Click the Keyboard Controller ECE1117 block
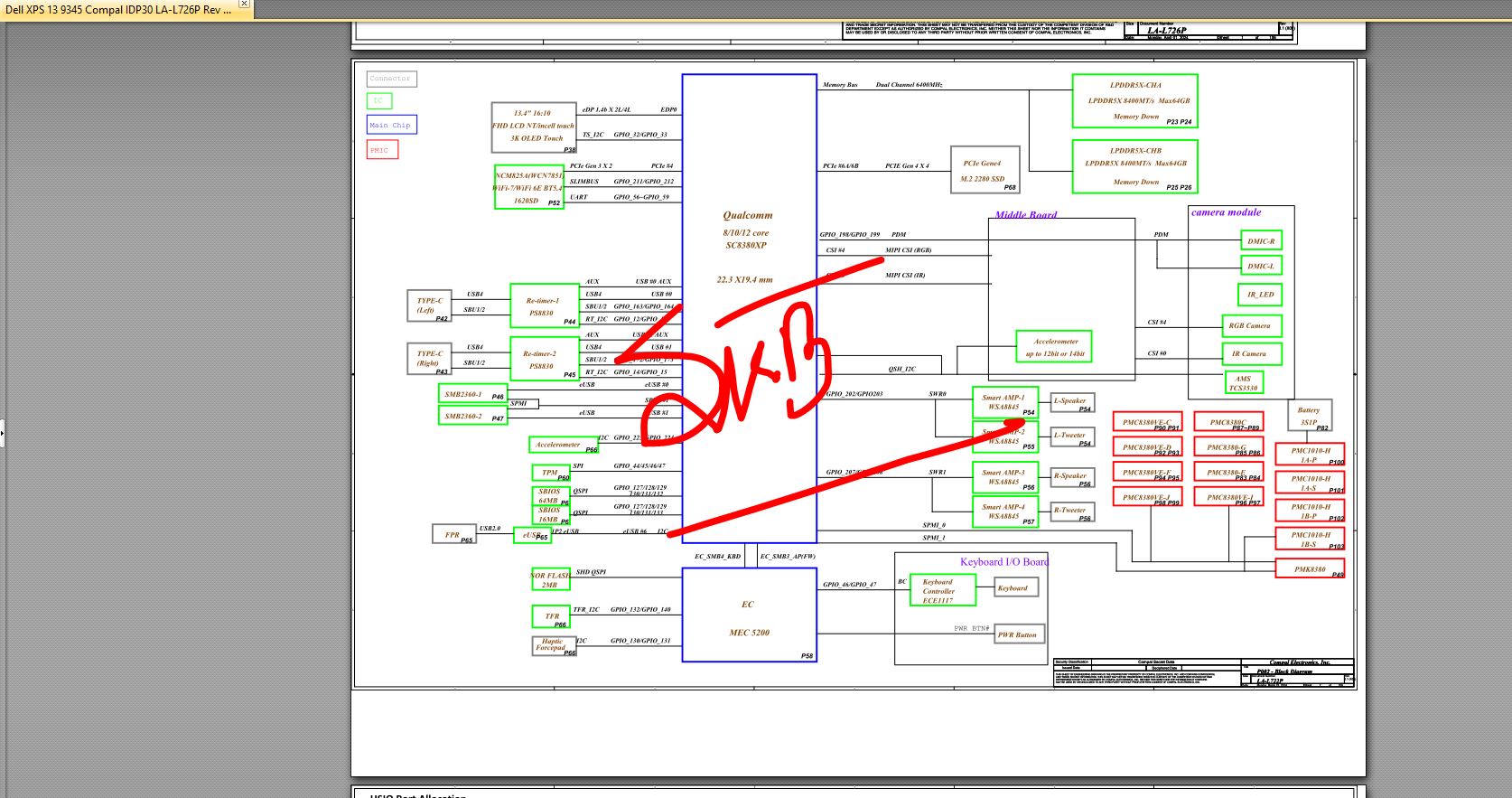 coord(943,589)
